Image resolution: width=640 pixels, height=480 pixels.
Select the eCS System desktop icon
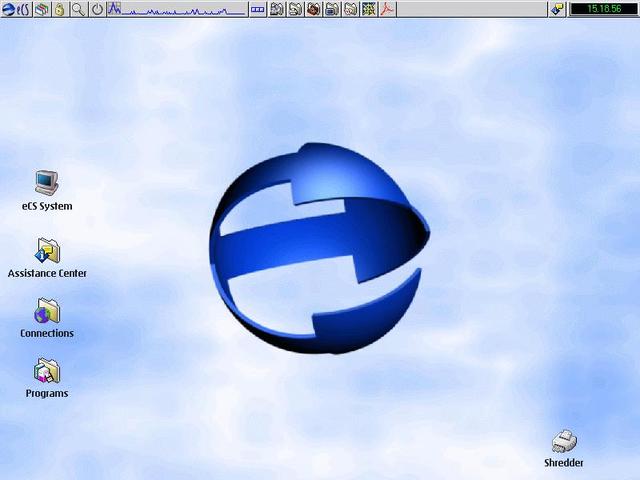[47, 182]
